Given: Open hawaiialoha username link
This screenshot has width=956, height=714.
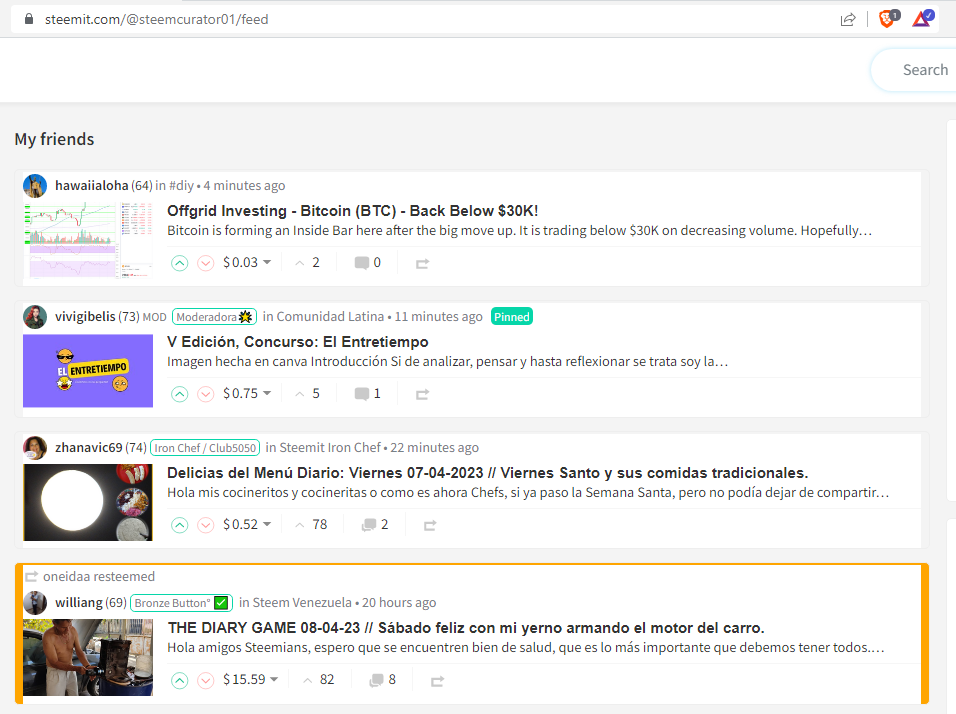Looking at the screenshot, I should [x=91, y=185].
